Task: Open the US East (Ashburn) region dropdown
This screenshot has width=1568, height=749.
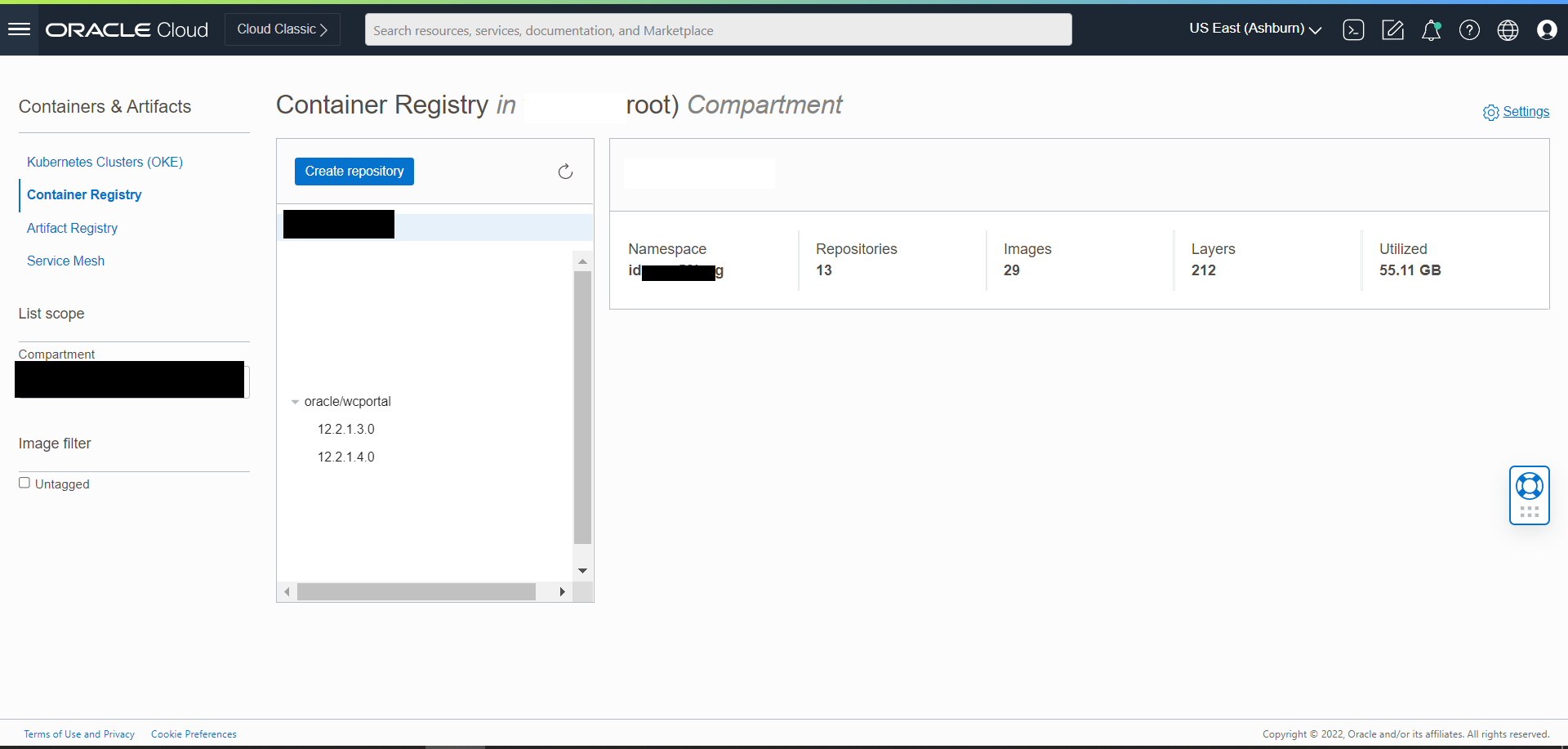Action: point(1255,29)
